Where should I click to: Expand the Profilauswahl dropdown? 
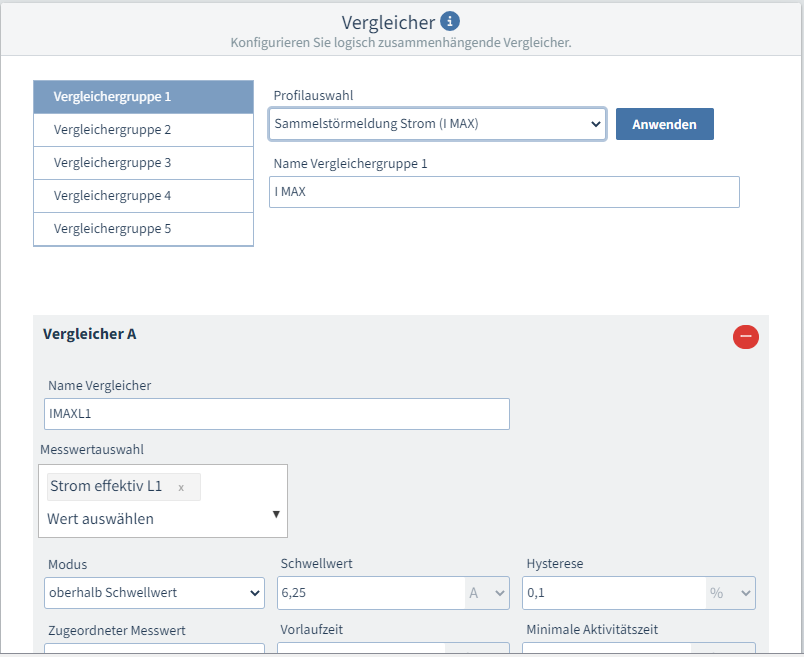tap(437, 124)
